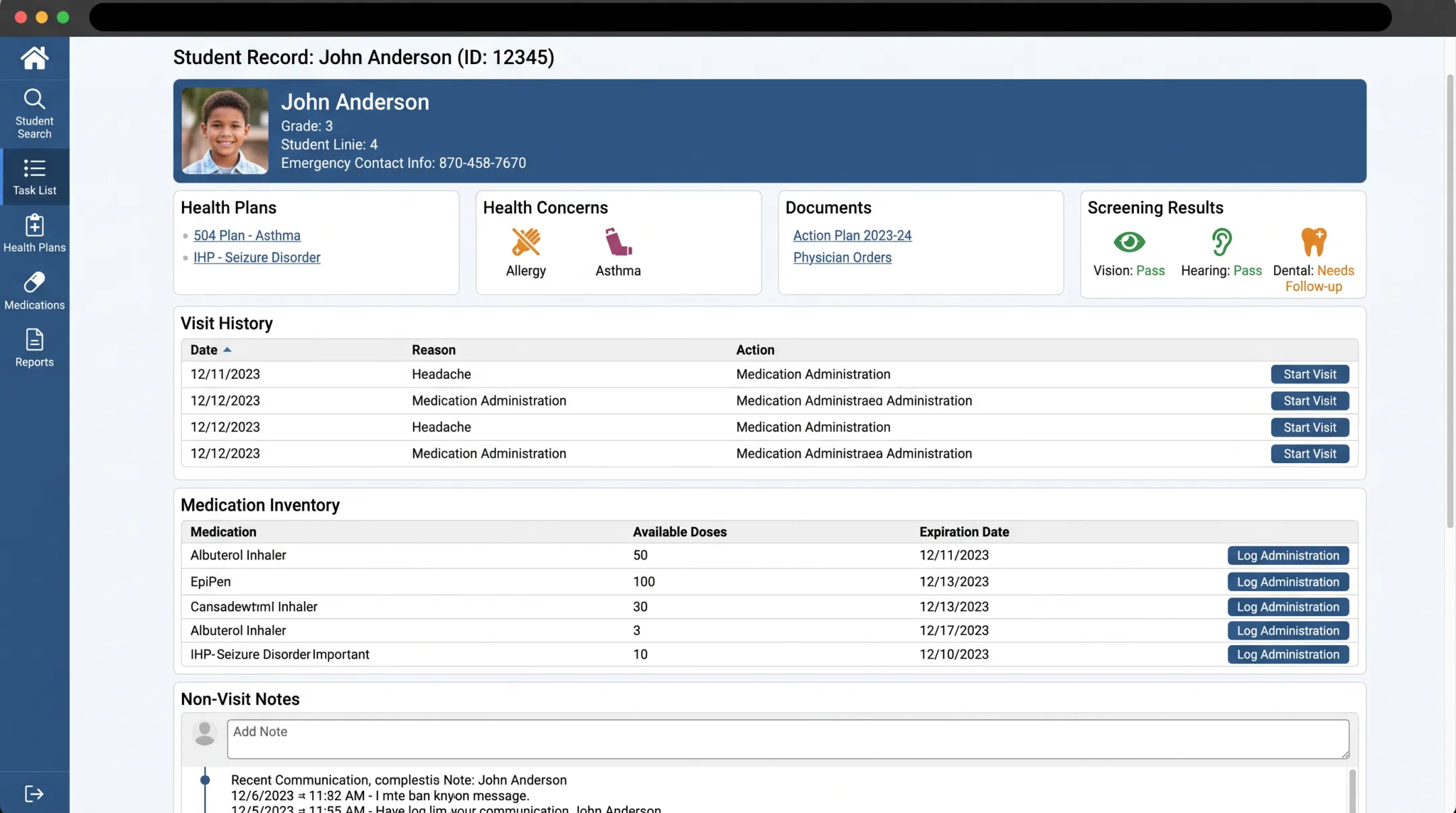This screenshot has width=1456, height=813.
Task: Go to the Home icon in sidebar
Action: coord(34,58)
